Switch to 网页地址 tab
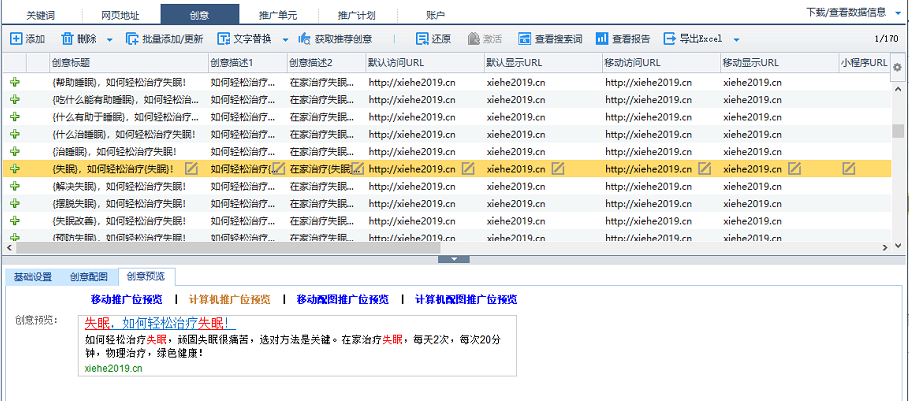 coord(120,15)
